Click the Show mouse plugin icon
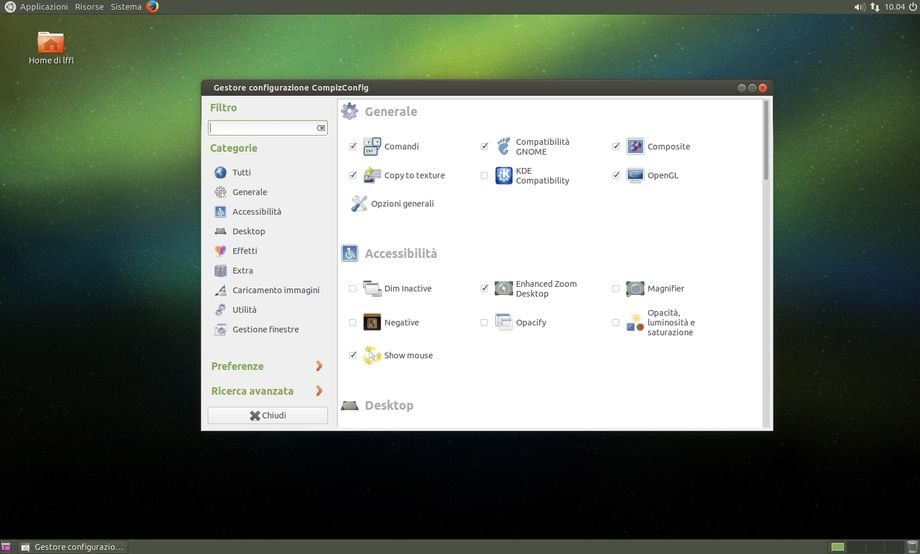Viewport: 920px width, 554px height. point(372,356)
